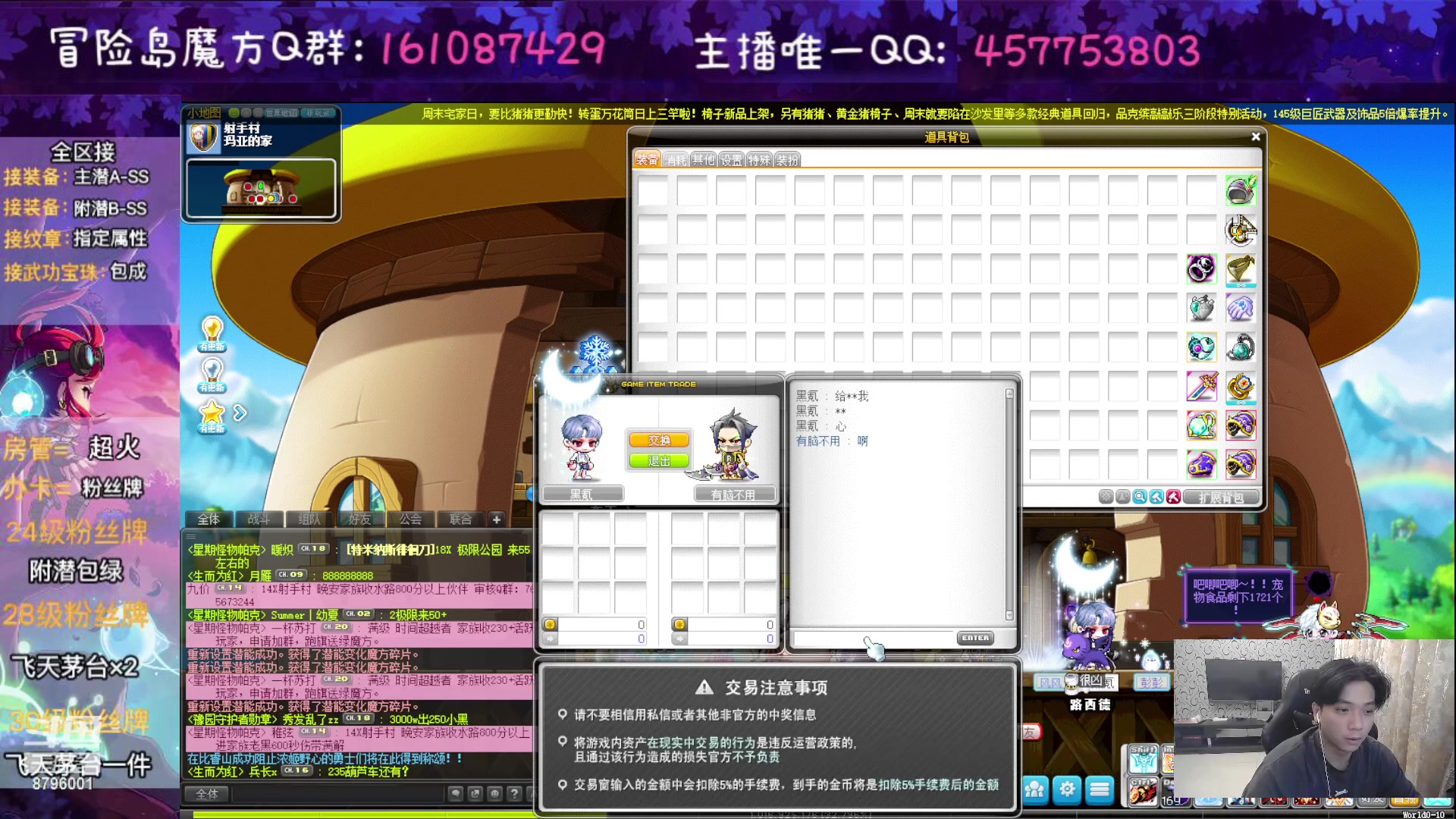Click the meso coin button under 黑氪's trade grid

point(551,624)
